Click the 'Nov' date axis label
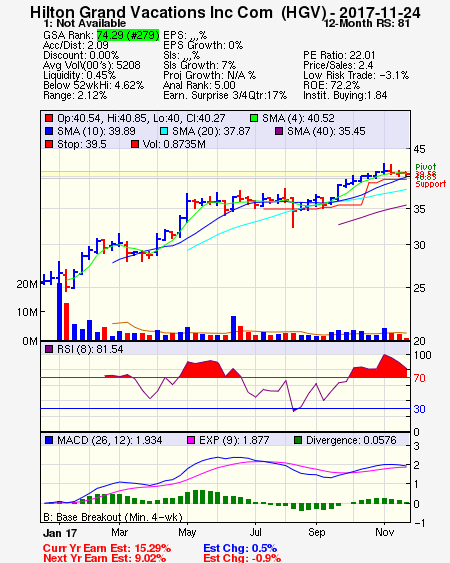 pos(384,532)
